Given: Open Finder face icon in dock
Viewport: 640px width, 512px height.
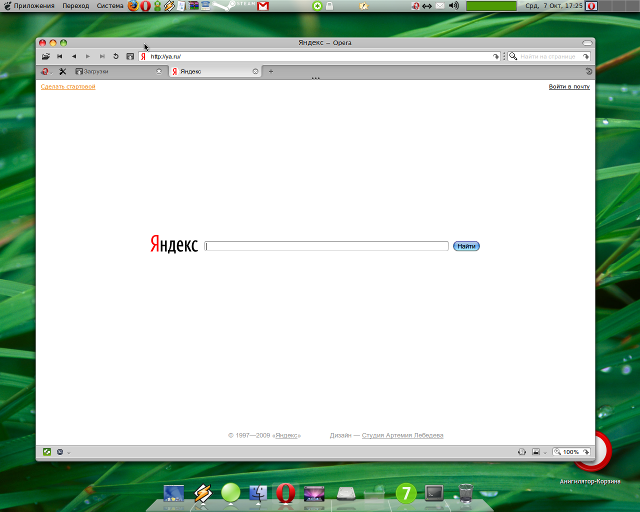Looking at the screenshot, I should click(258, 493).
